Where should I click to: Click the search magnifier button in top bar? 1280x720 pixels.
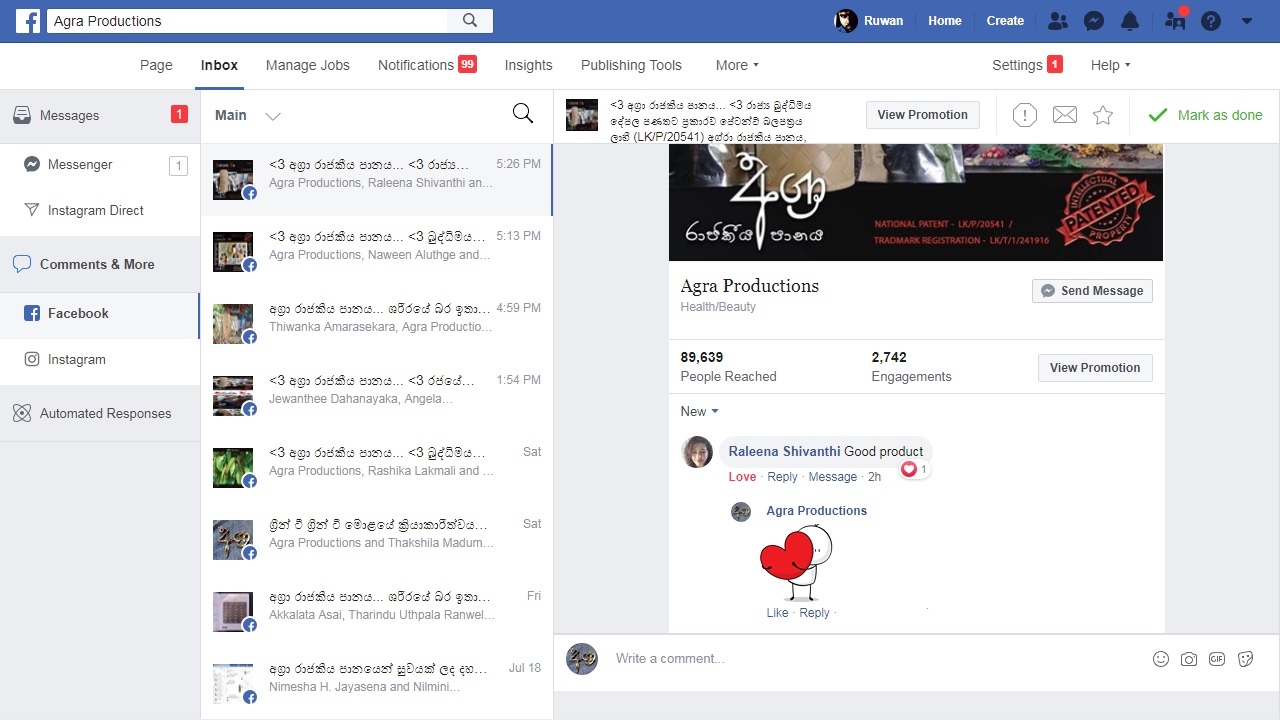click(x=470, y=20)
